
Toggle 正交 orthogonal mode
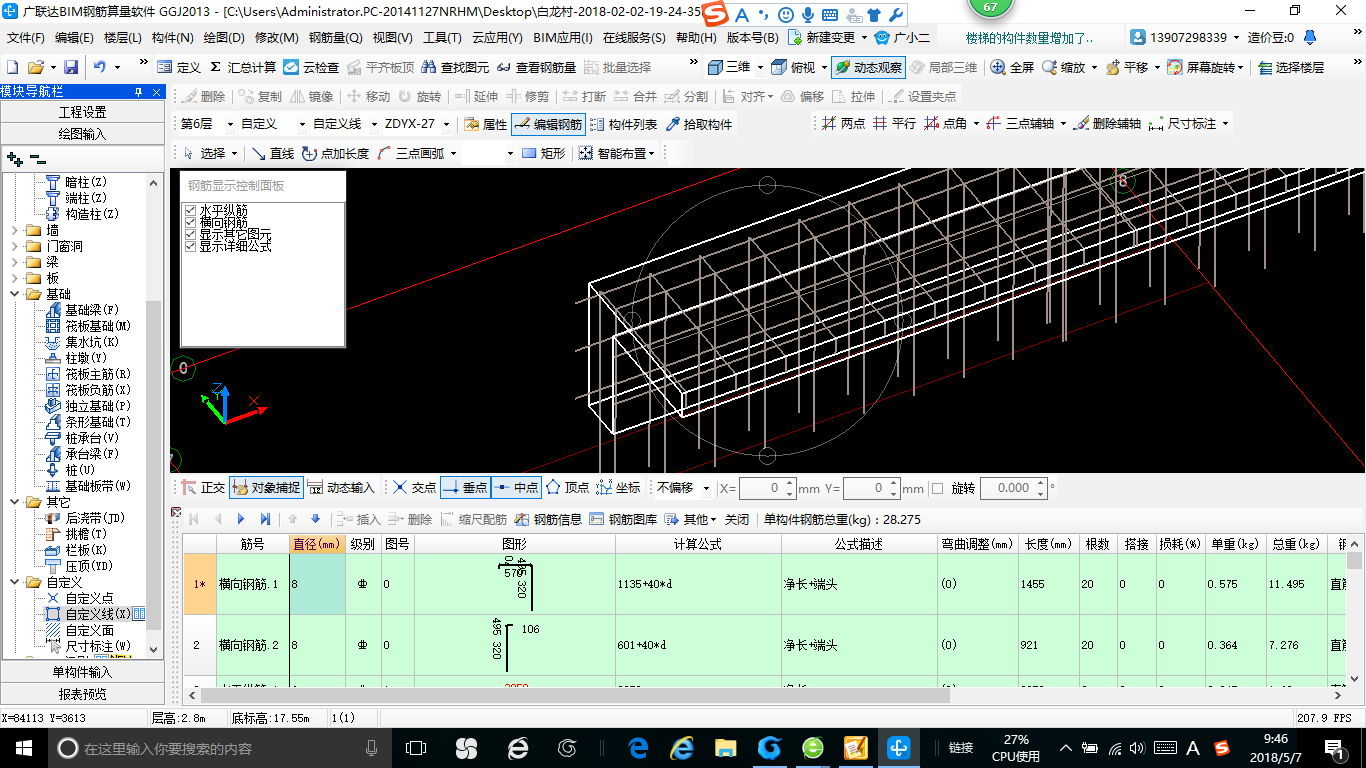pyautogui.click(x=203, y=488)
